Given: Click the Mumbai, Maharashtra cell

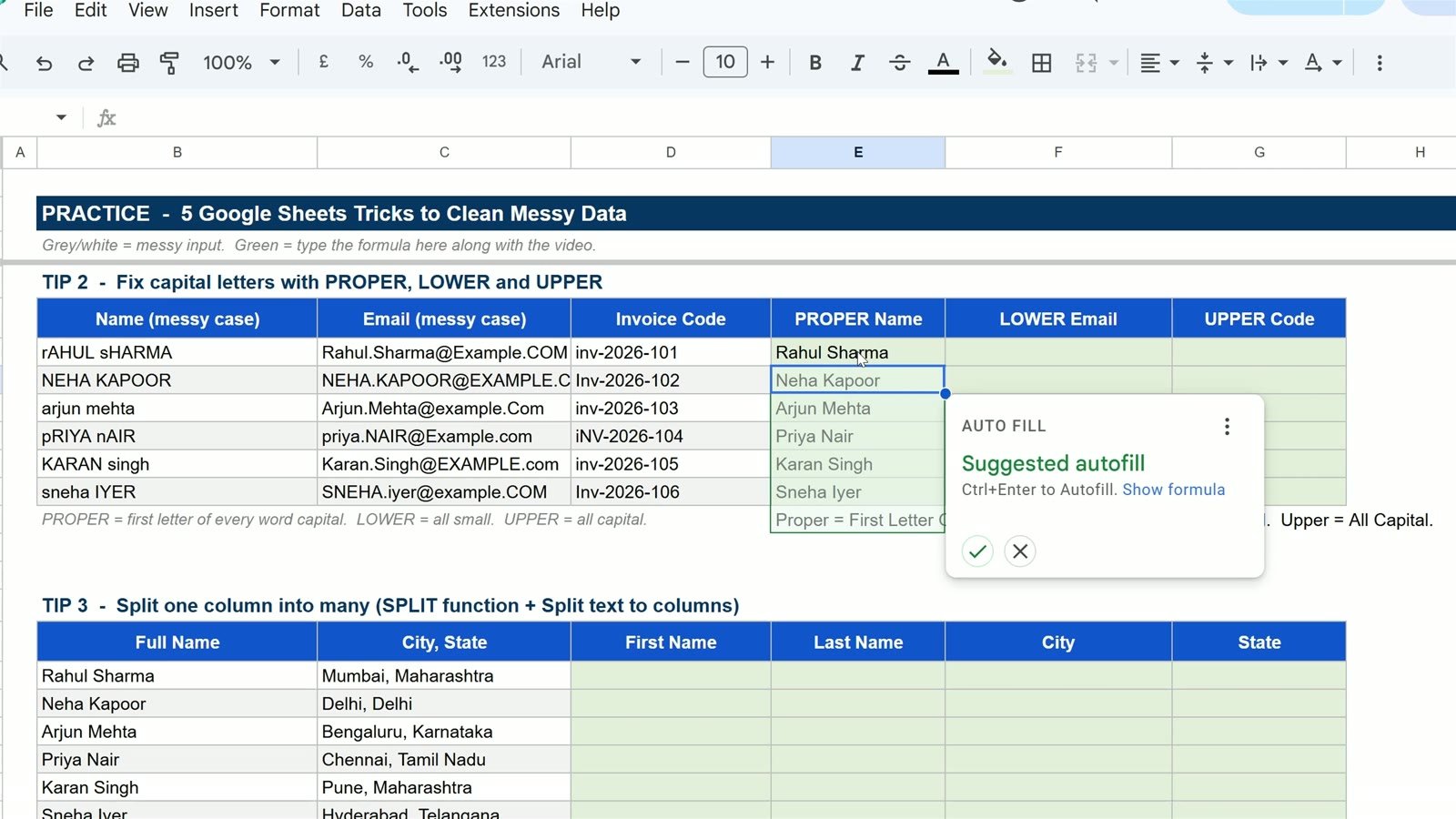Looking at the screenshot, I should 444,676.
